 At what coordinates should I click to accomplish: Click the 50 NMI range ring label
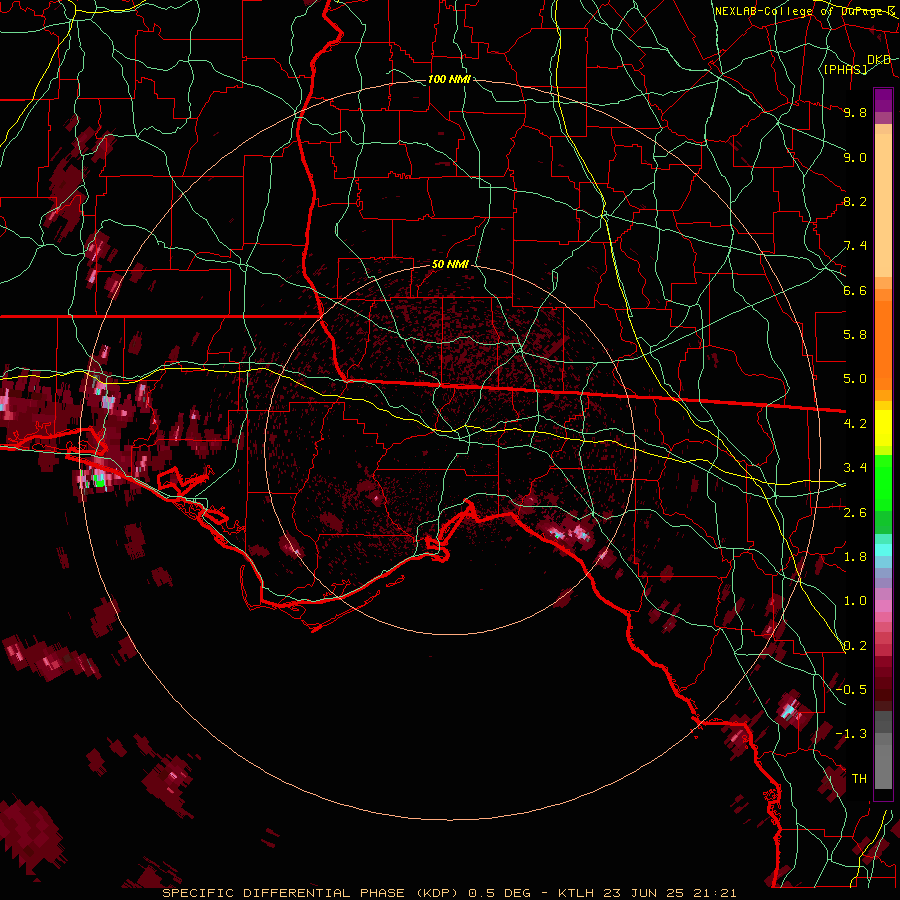(x=450, y=265)
